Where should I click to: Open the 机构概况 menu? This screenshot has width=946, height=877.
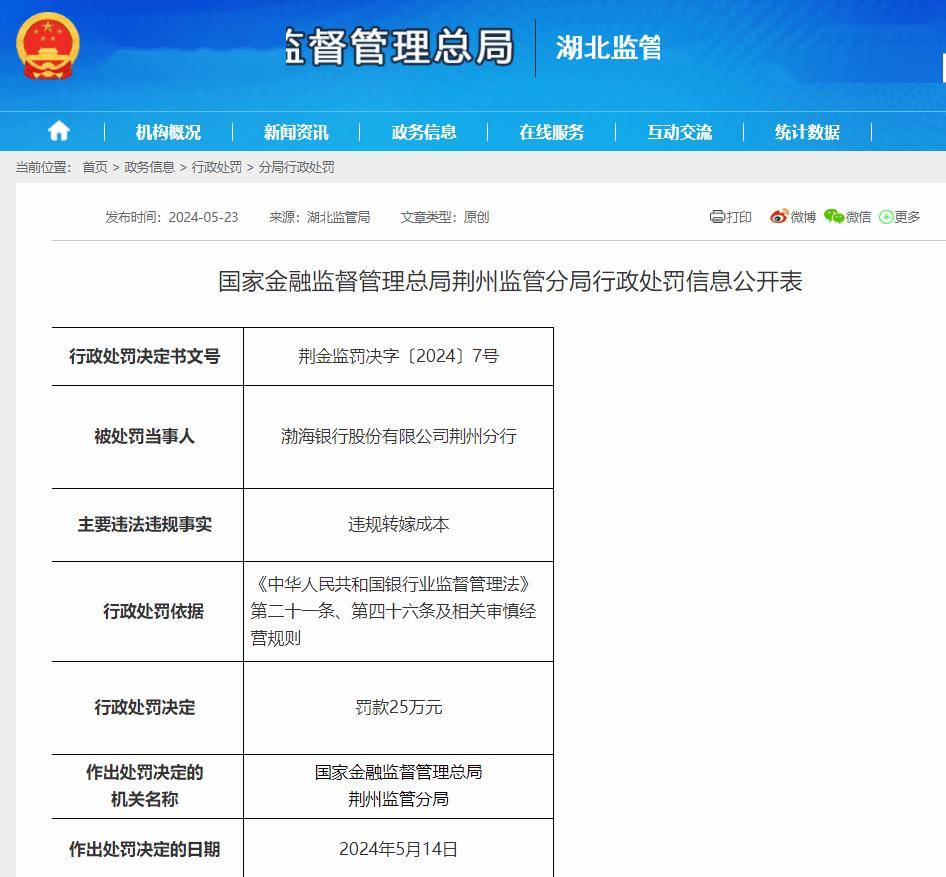tap(168, 131)
